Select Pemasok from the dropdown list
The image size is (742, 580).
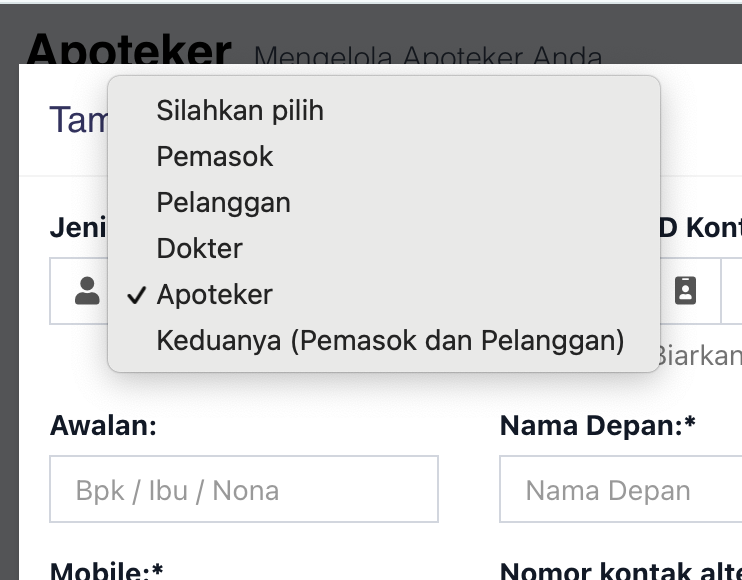215,156
